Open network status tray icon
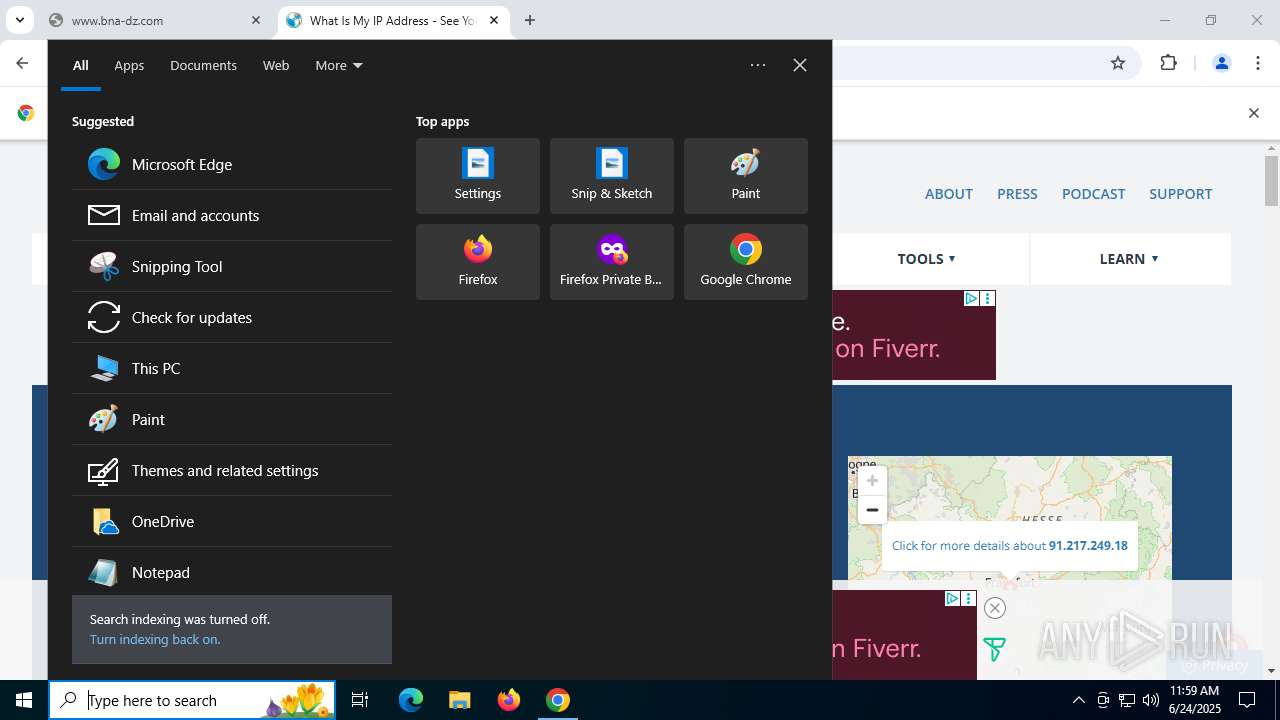This screenshot has width=1280, height=720. pyautogui.click(x=1127, y=700)
